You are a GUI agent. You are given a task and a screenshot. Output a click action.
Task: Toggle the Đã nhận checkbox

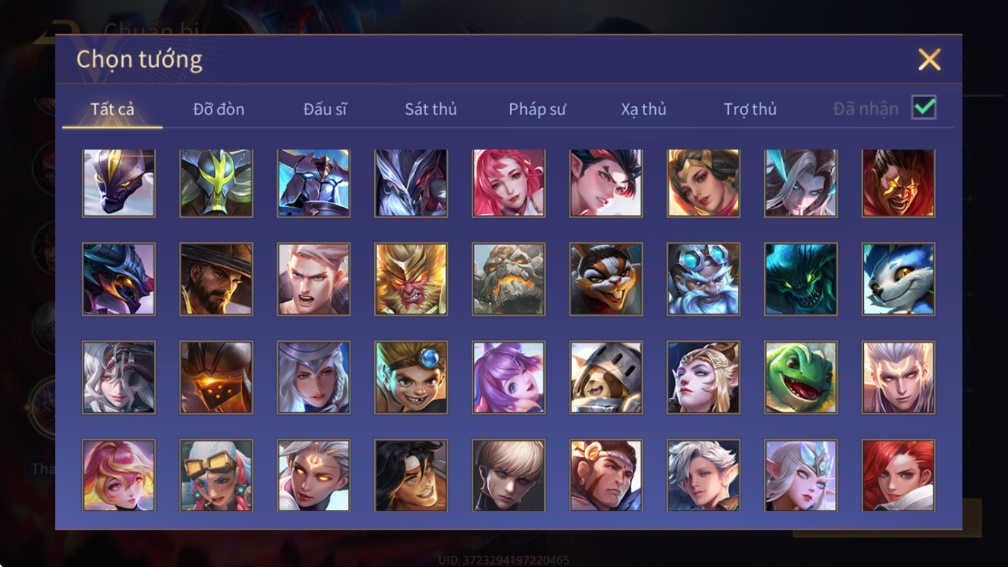[924, 107]
